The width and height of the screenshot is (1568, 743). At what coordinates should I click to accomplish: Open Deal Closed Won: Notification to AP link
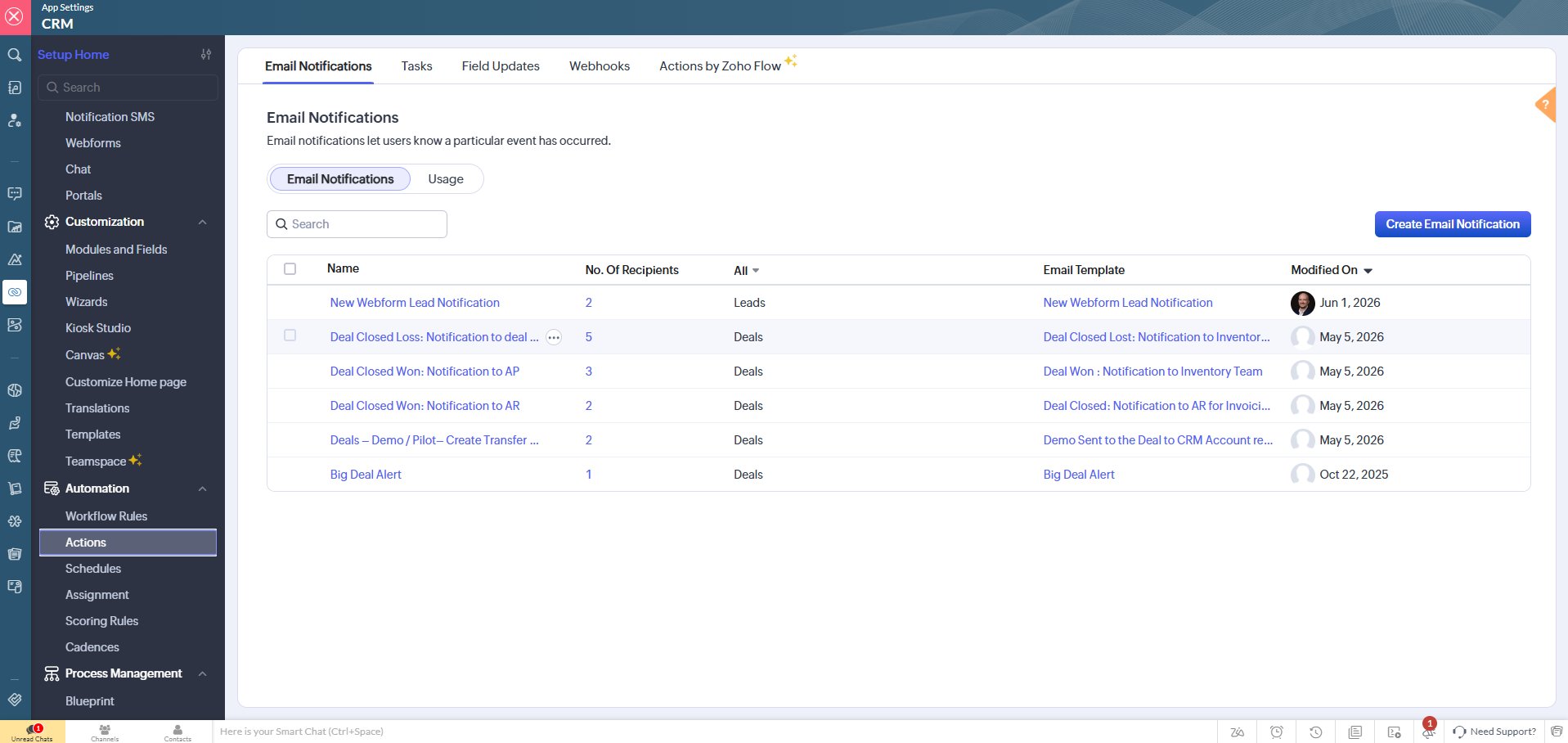point(425,371)
